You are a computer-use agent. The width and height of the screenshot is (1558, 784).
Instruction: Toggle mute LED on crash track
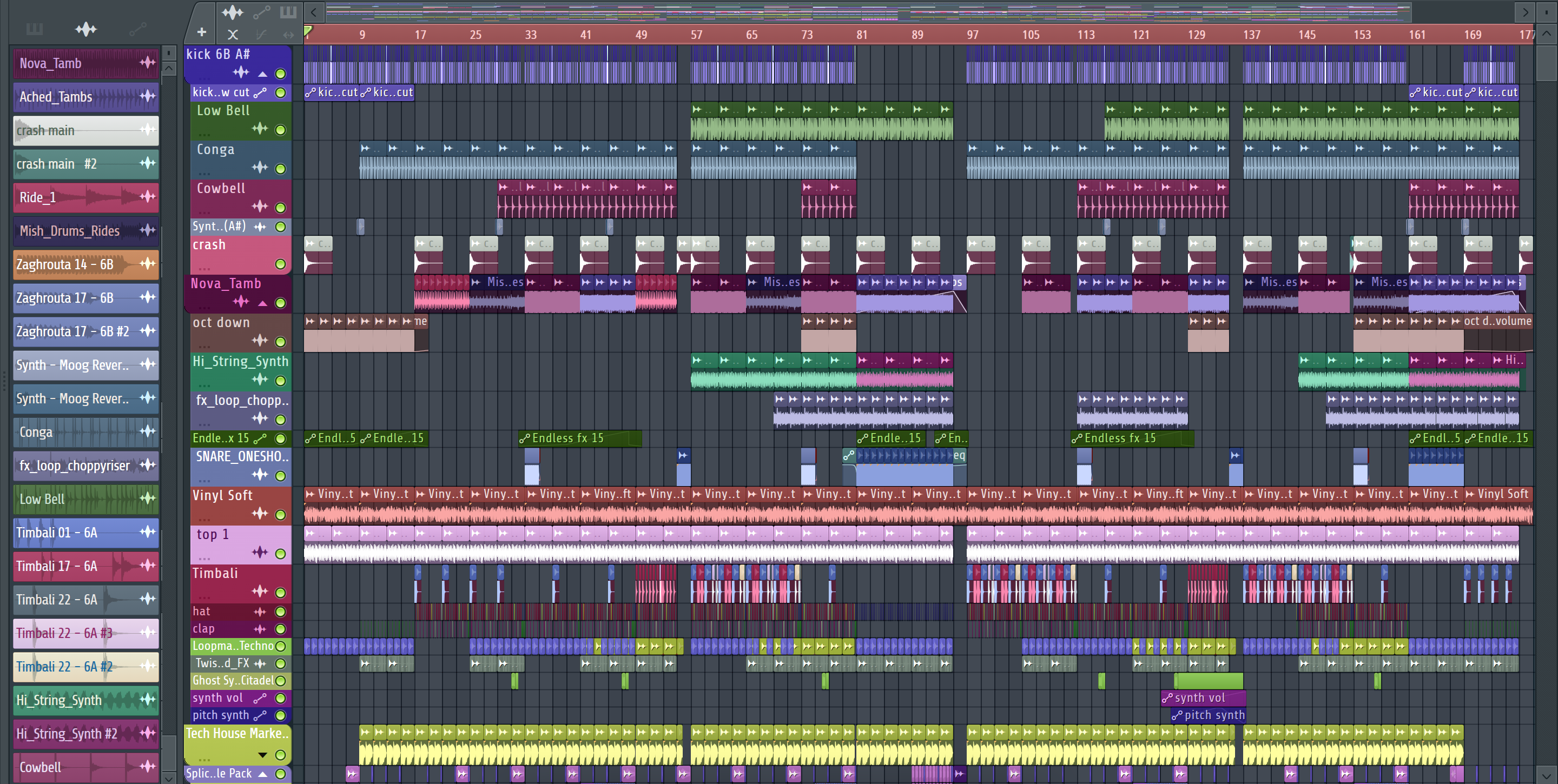(281, 264)
